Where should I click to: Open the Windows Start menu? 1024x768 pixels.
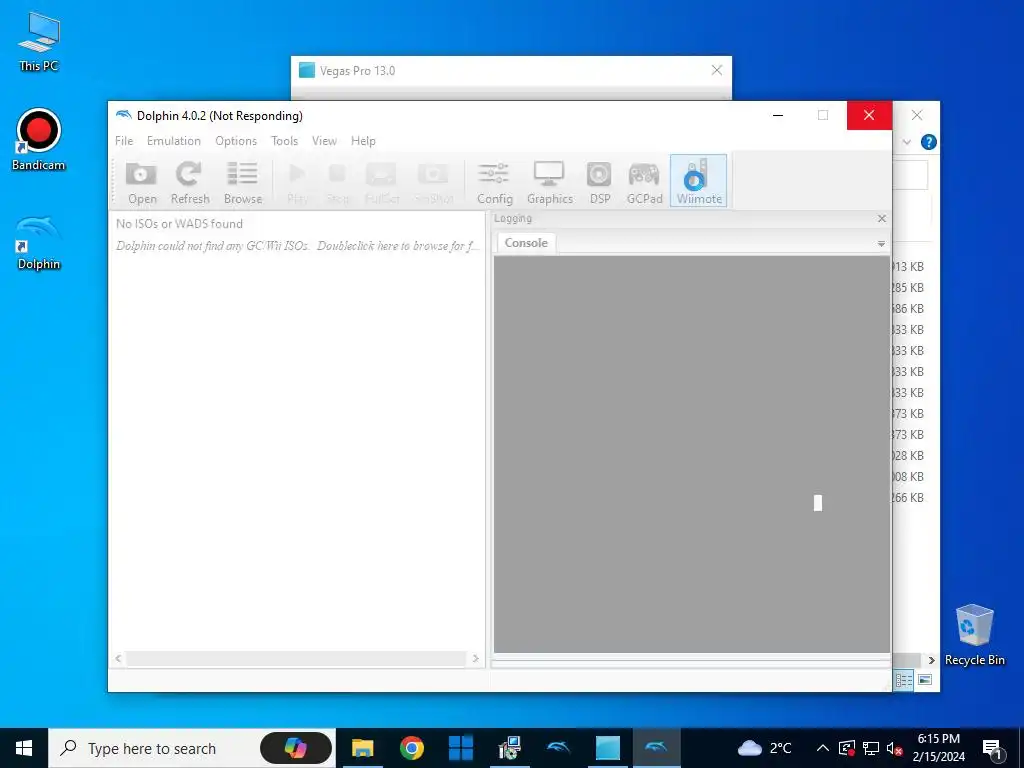tap(24, 748)
